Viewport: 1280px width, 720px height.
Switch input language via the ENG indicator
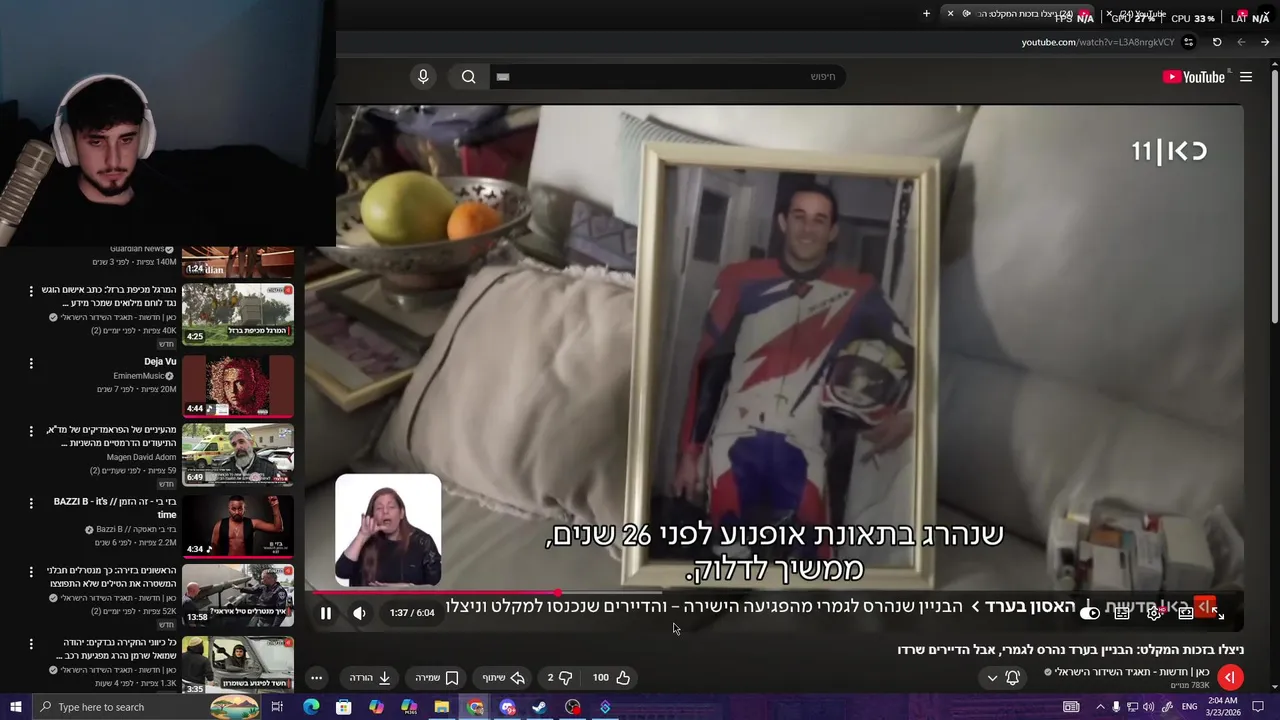[1190, 707]
